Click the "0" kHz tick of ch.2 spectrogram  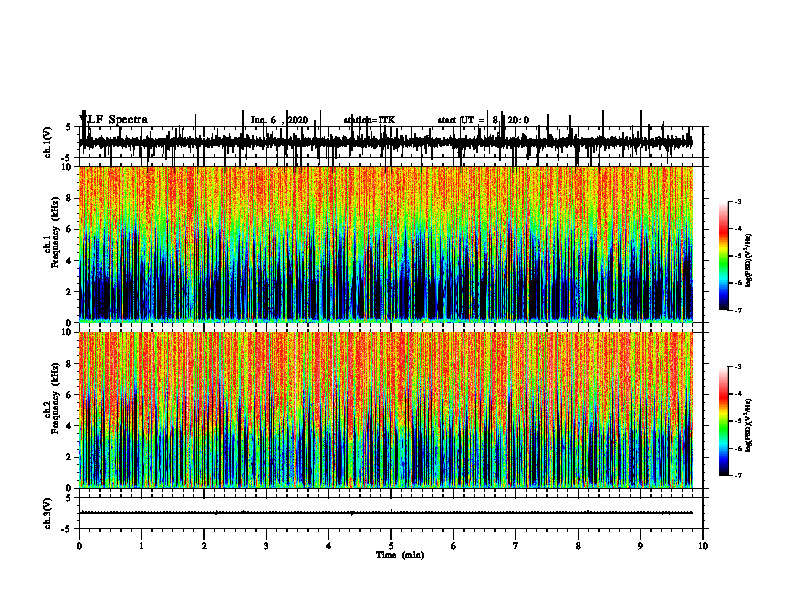pyautogui.click(x=70, y=488)
